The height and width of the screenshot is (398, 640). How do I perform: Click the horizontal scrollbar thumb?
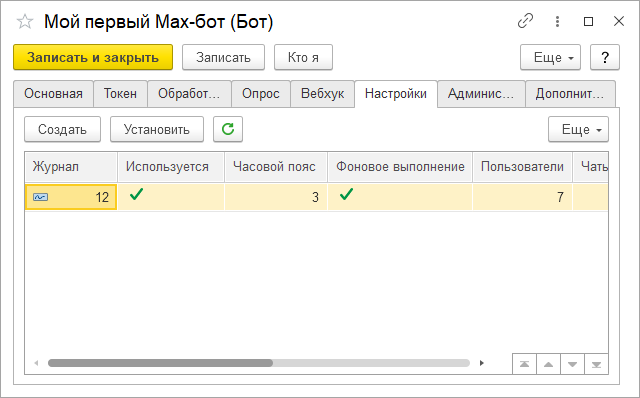(160, 363)
